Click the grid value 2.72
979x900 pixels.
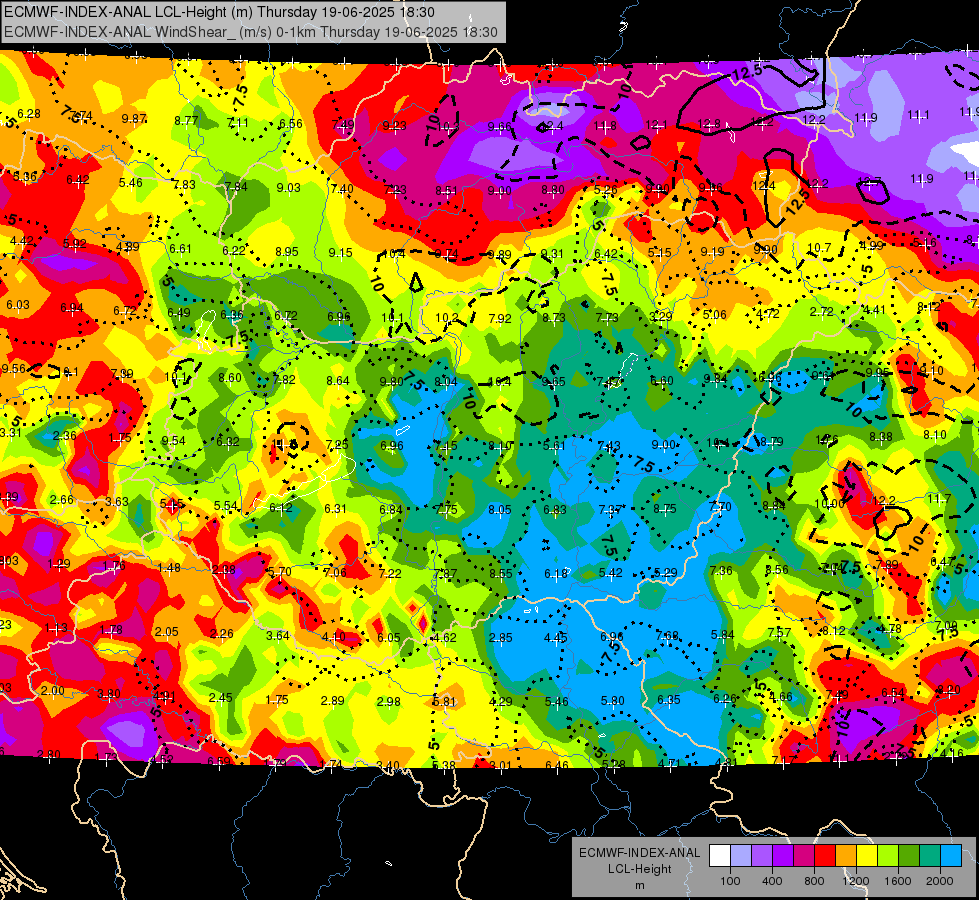822,312
